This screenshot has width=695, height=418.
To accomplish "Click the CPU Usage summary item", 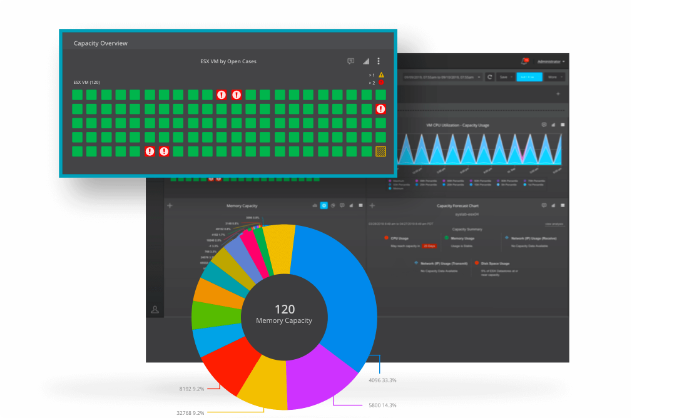I will tap(399, 238).
